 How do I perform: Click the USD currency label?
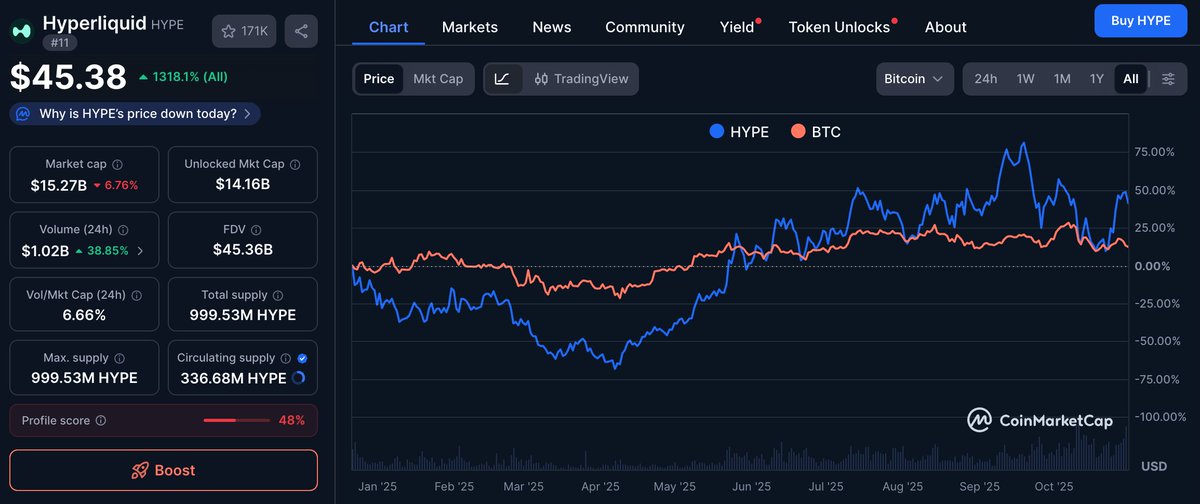[1154, 466]
